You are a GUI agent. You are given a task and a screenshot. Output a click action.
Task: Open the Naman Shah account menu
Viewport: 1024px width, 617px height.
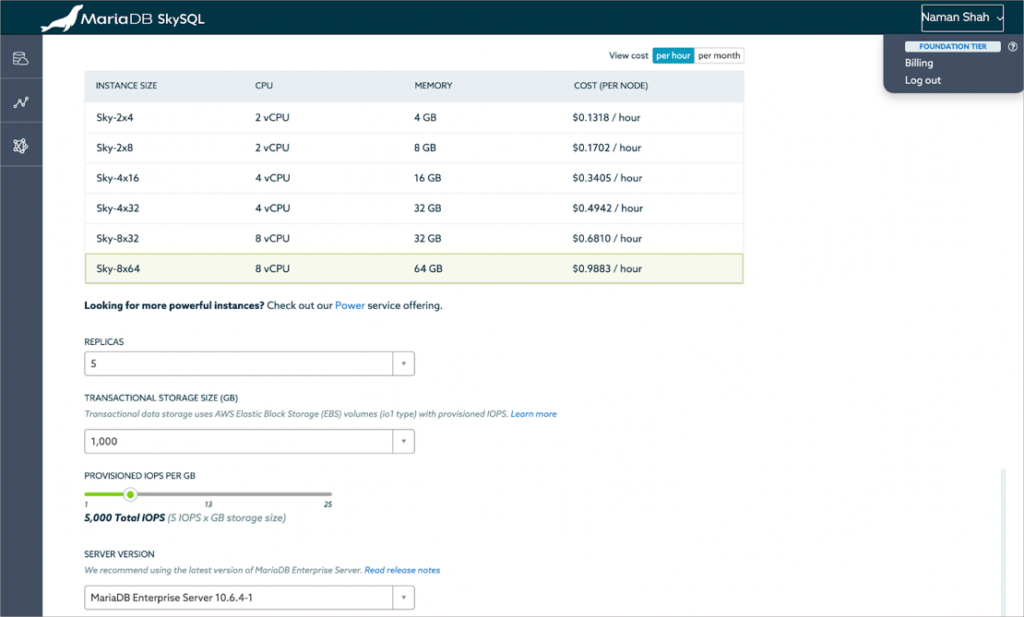click(x=960, y=17)
